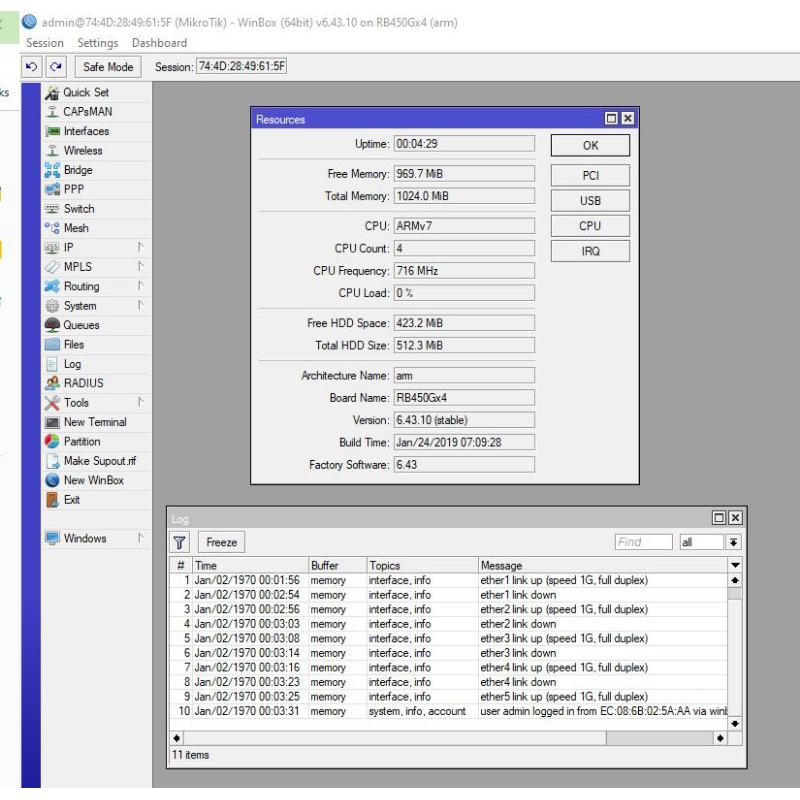Toggle the Freeze button in Log

click(x=221, y=542)
